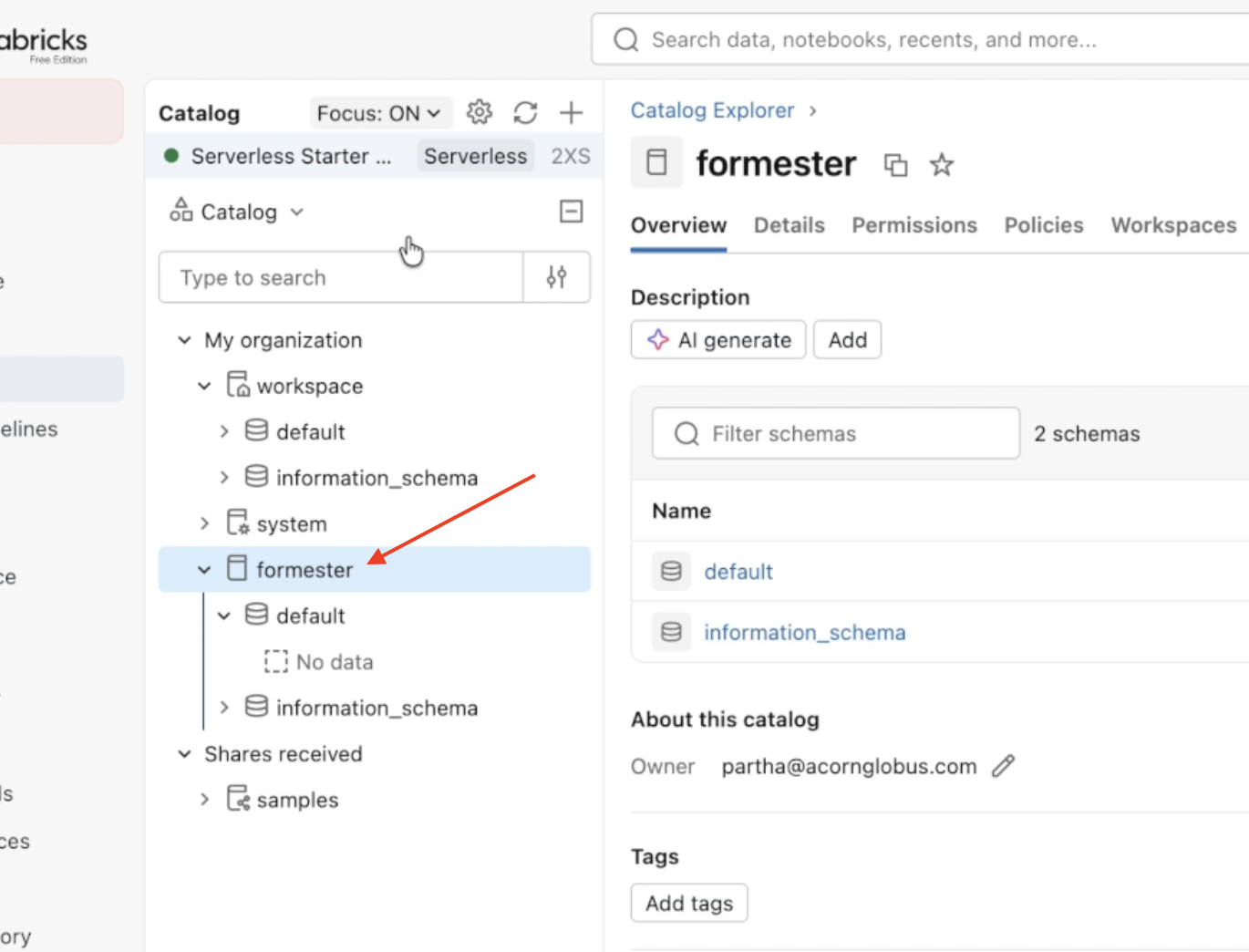Viewport: 1249px width, 952px height.
Task: Open the information_schema link in table
Action: point(805,632)
